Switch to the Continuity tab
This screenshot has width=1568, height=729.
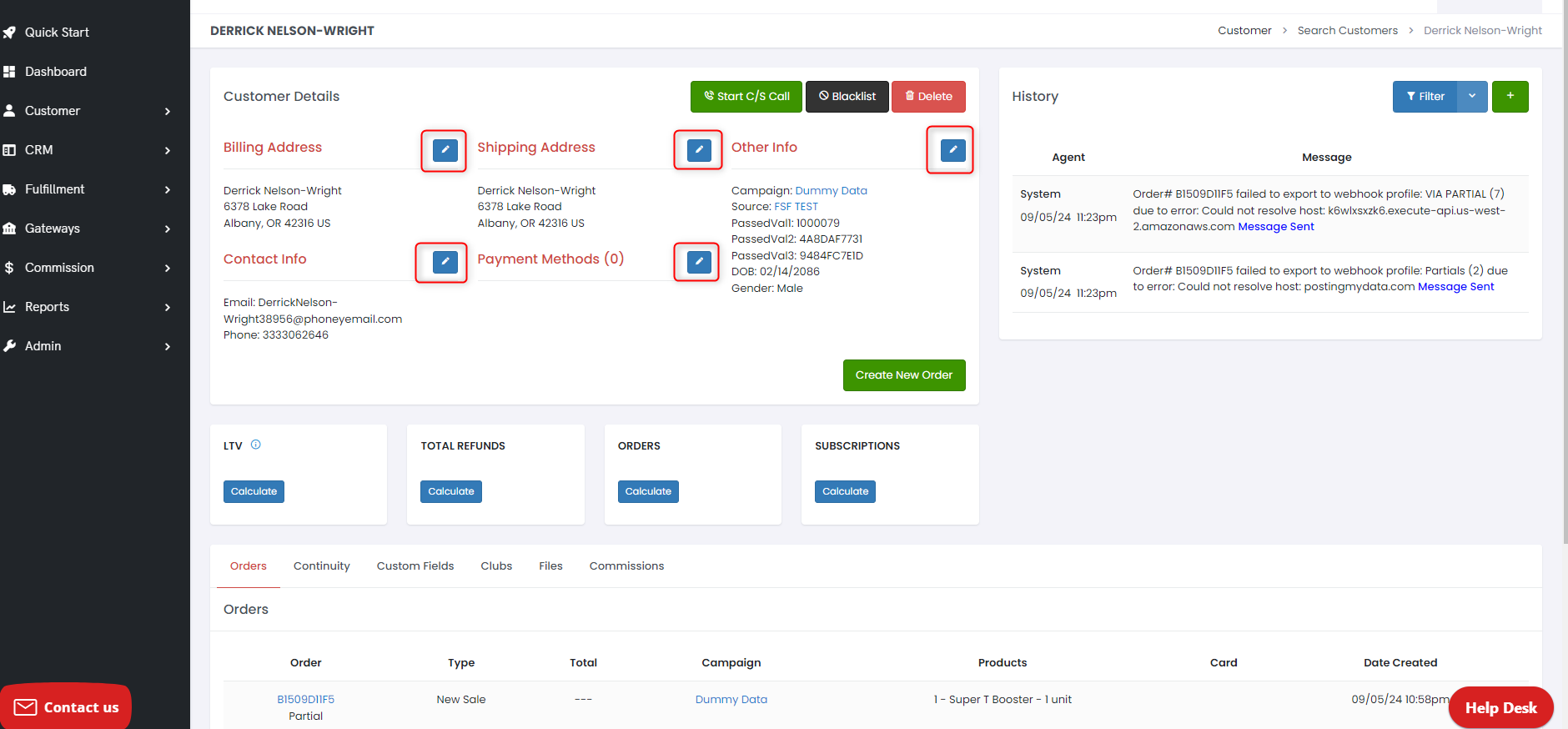point(321,566)
